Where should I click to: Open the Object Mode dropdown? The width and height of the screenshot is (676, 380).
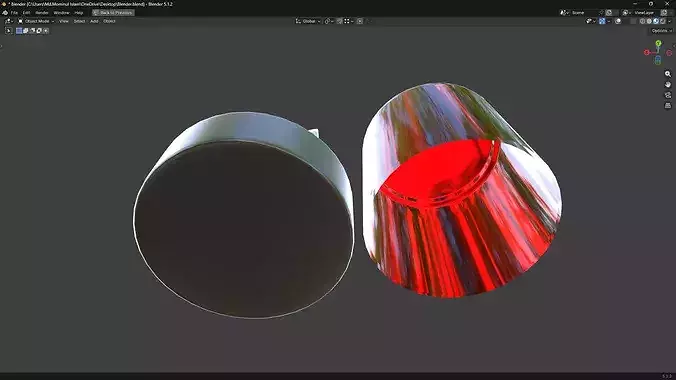[x=36, y=21]
